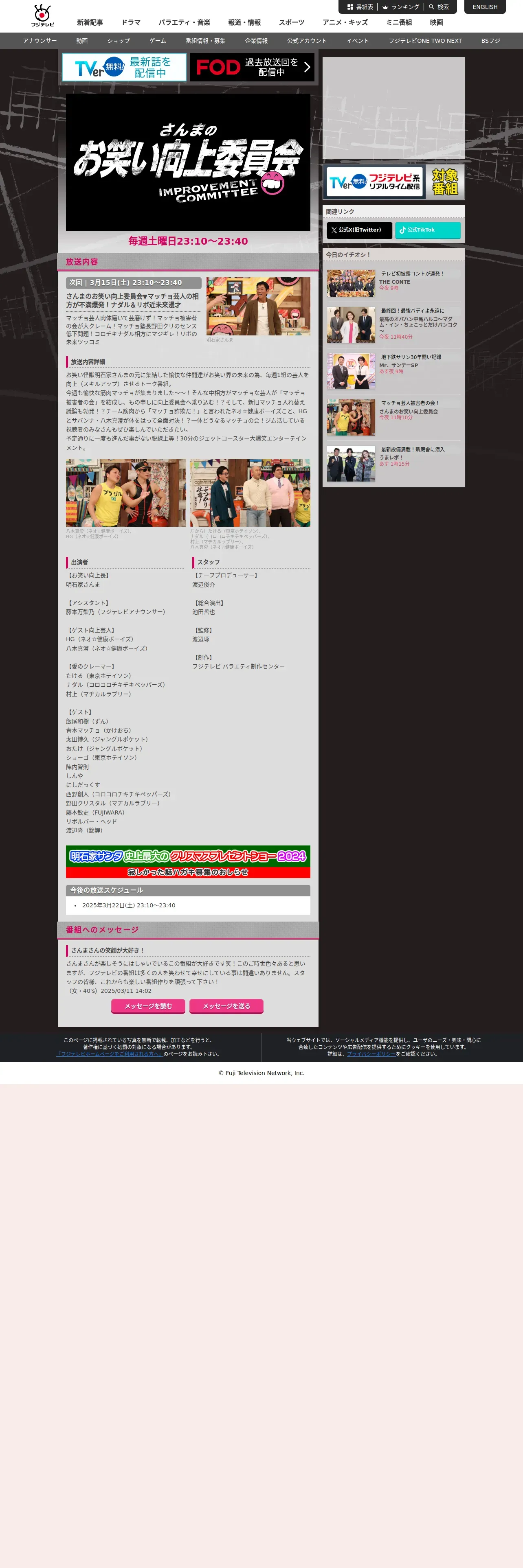Click the TVer 最新話を配信中 banner

pos(124,67)
